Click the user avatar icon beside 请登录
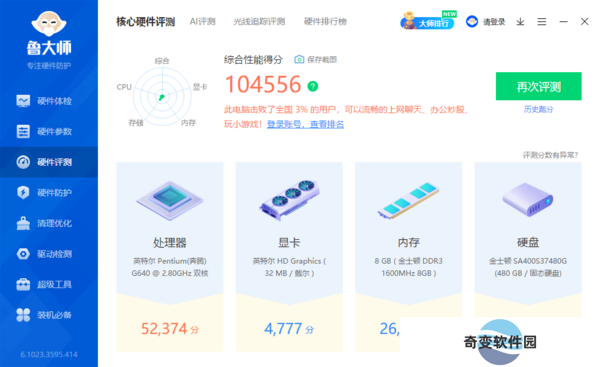 coord(472,21)
